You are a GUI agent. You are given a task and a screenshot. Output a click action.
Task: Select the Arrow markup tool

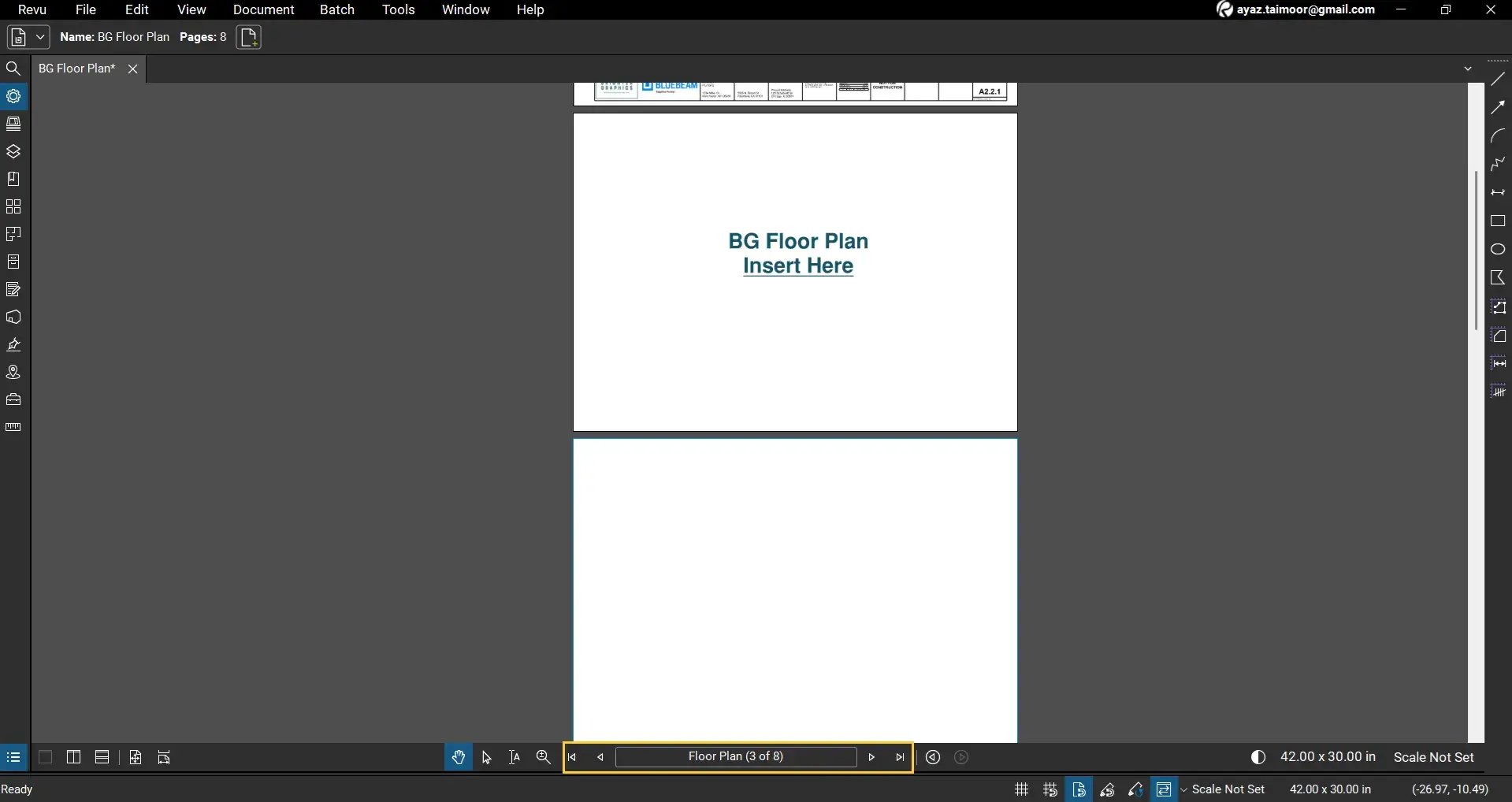(x=1498, y=106)
